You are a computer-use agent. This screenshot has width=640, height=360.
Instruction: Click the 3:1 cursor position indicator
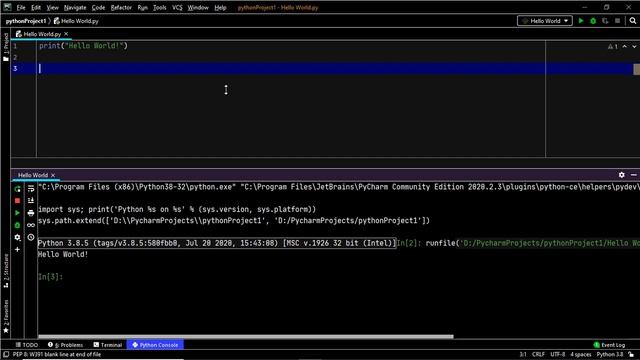tap(523, 354)
